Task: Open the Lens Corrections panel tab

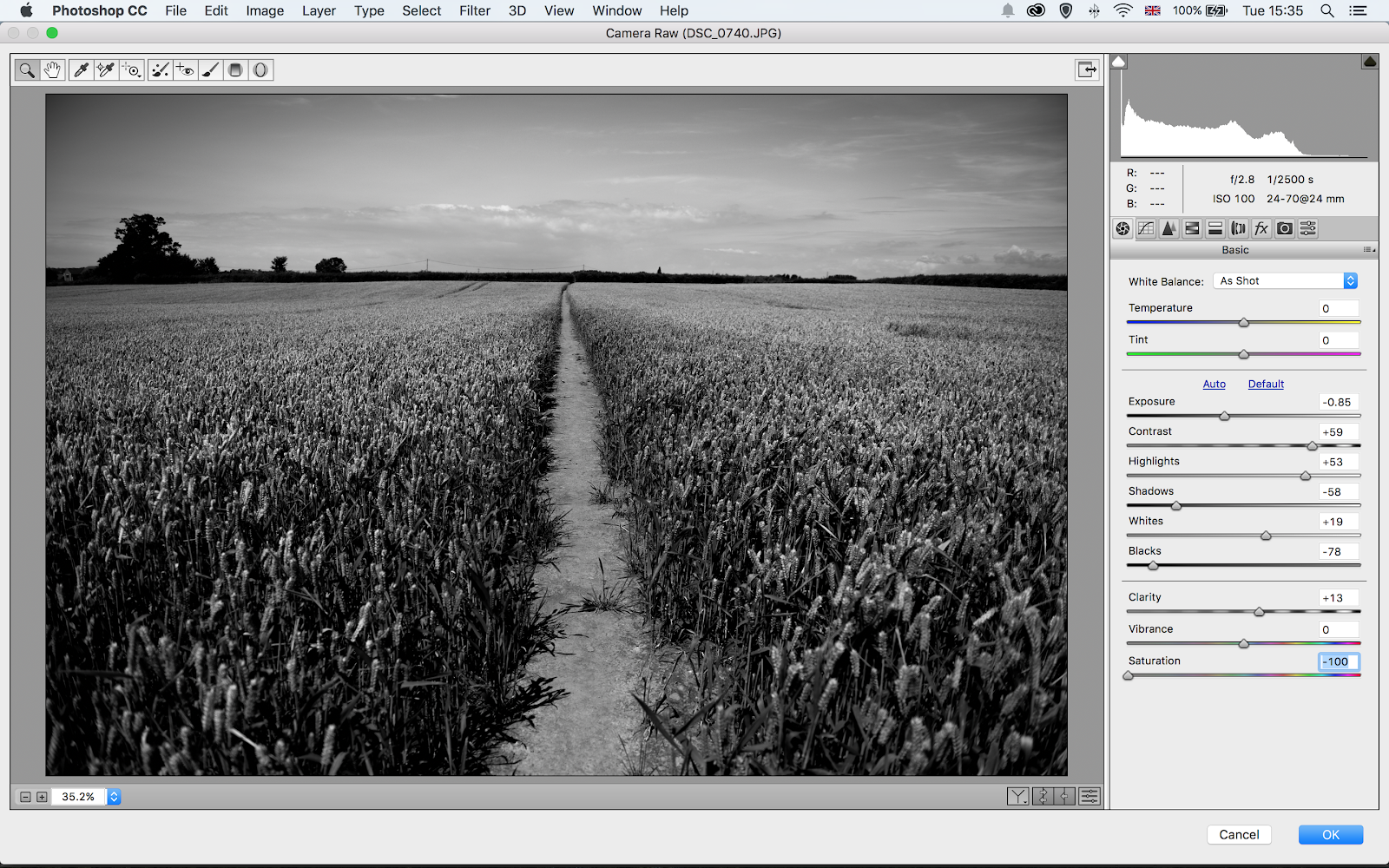Action: (1239, 228)
